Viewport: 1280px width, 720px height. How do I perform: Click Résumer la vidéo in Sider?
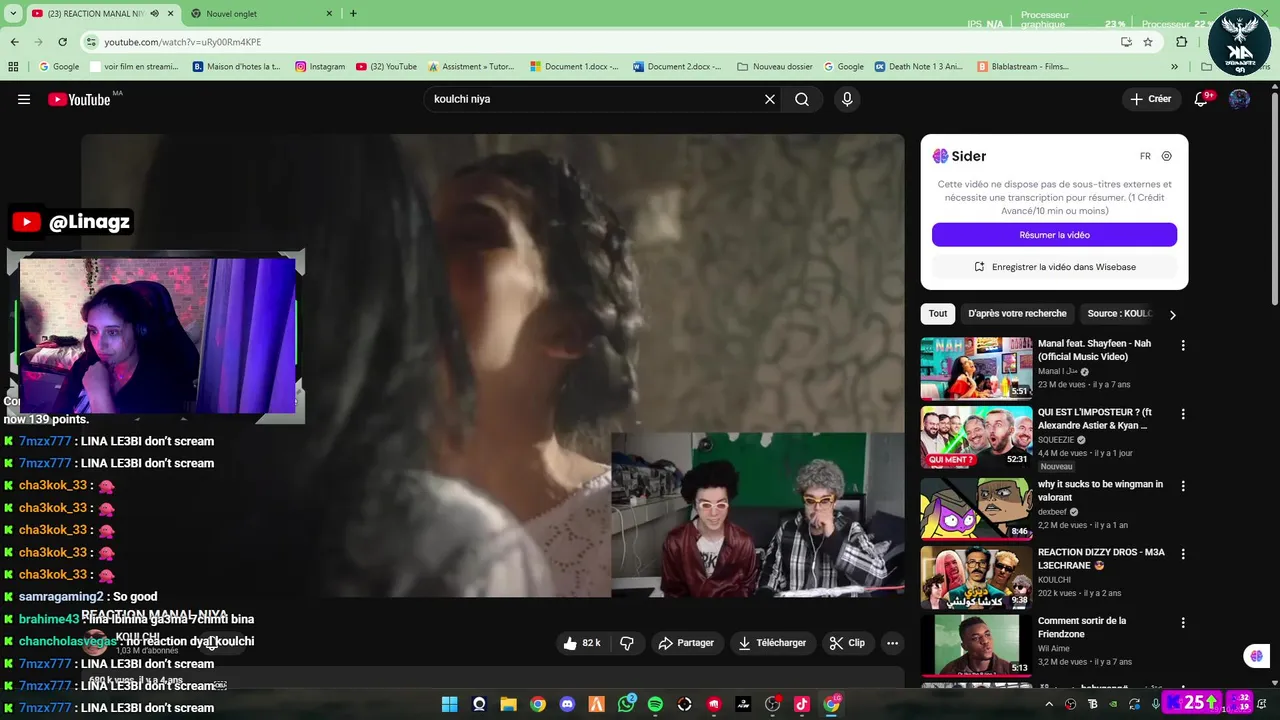pos(1054,235)
